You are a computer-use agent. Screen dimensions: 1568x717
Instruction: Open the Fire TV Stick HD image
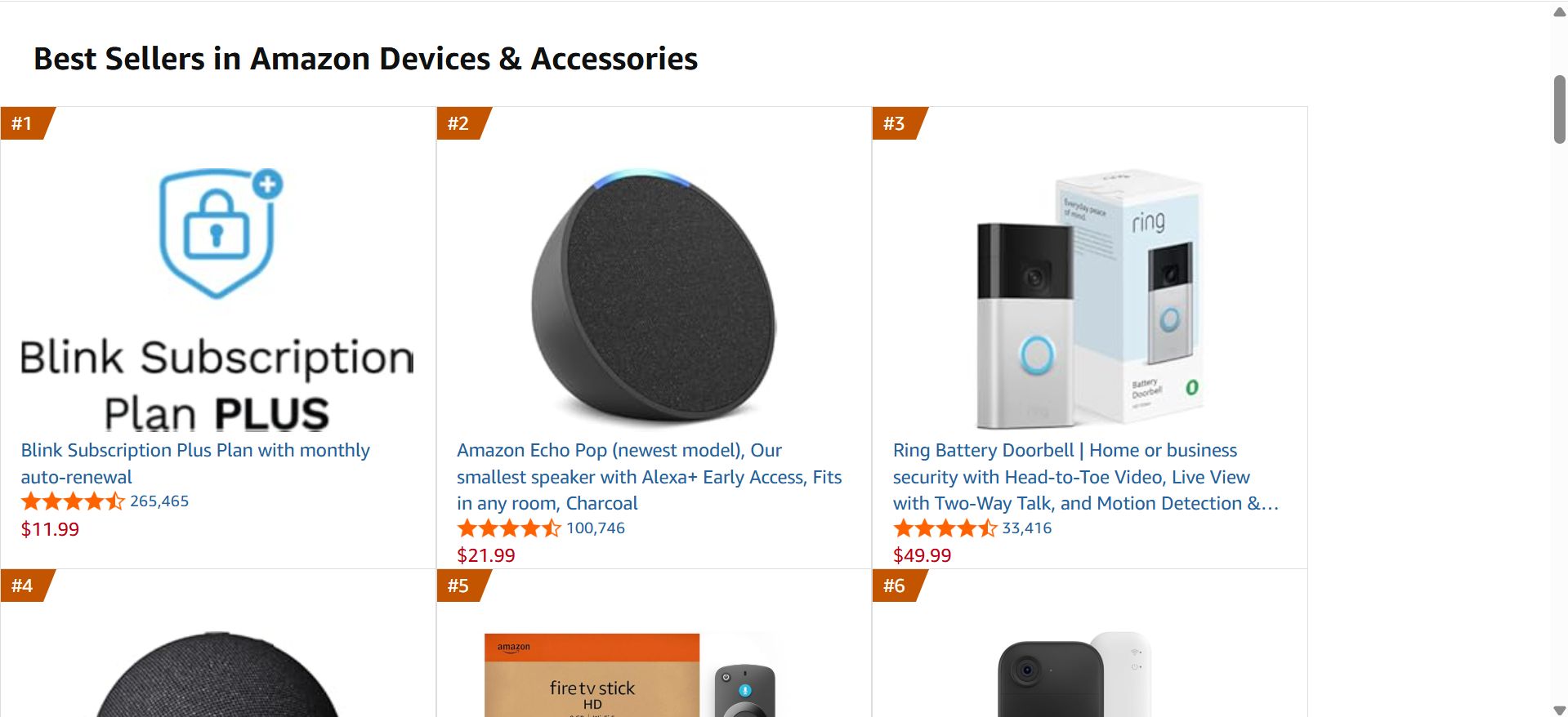coord(629,675)
